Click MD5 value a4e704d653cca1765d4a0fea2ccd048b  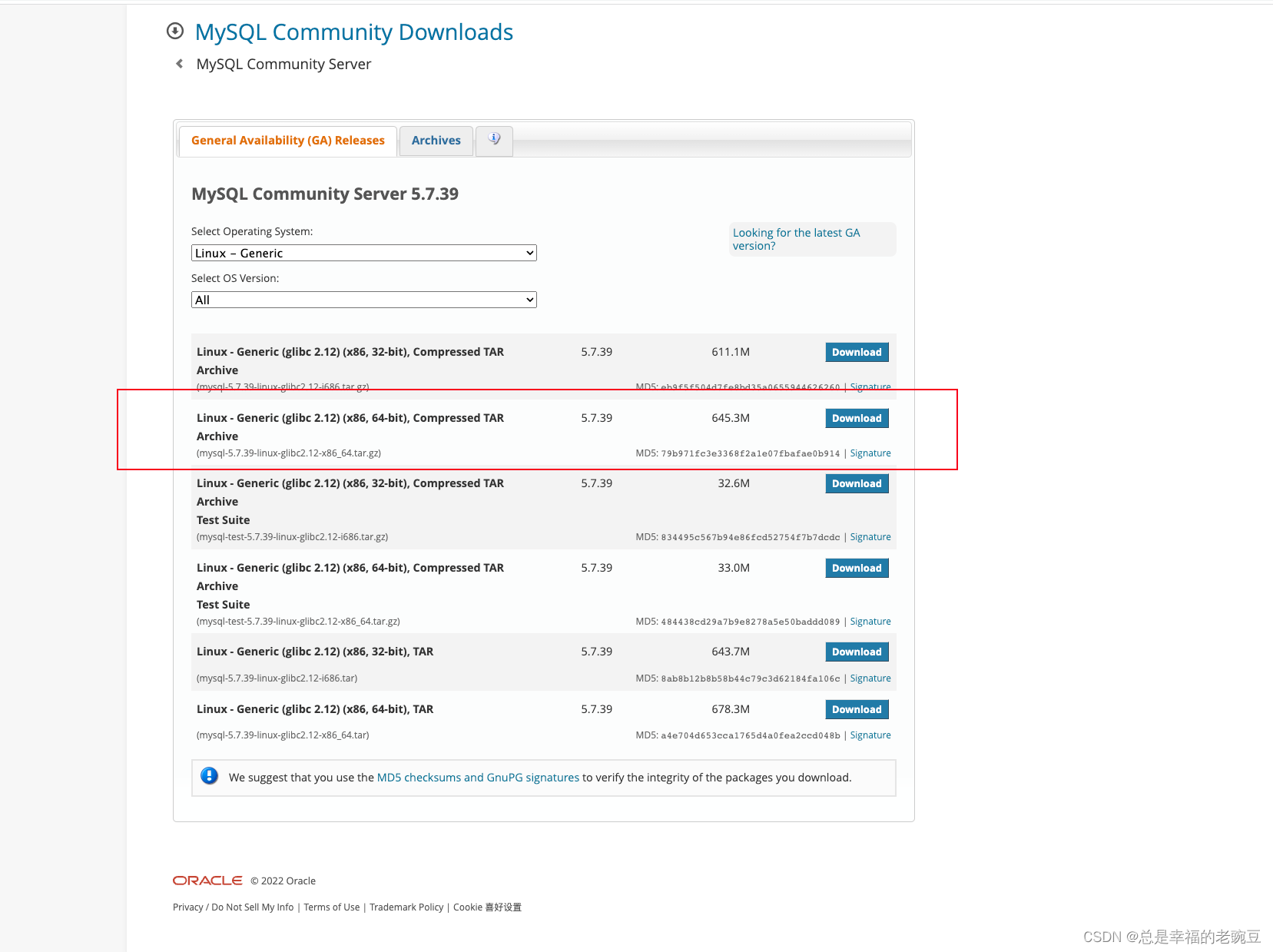(x=751, y=735)
